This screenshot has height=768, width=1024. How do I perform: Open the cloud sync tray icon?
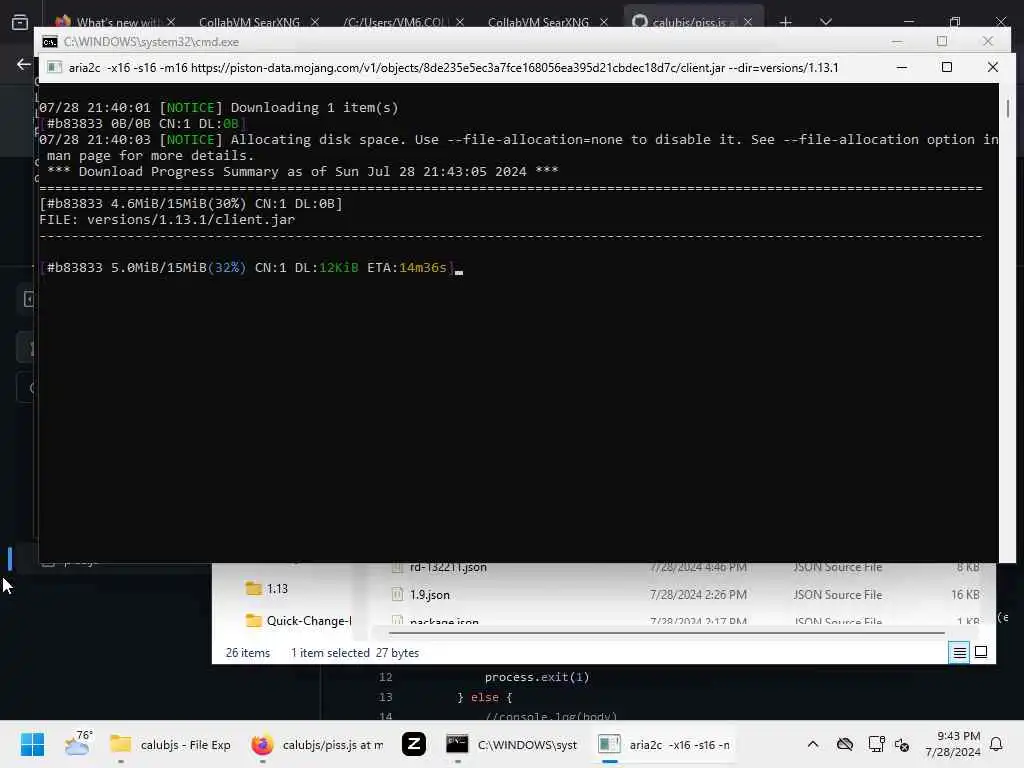[x=844, y=744]
